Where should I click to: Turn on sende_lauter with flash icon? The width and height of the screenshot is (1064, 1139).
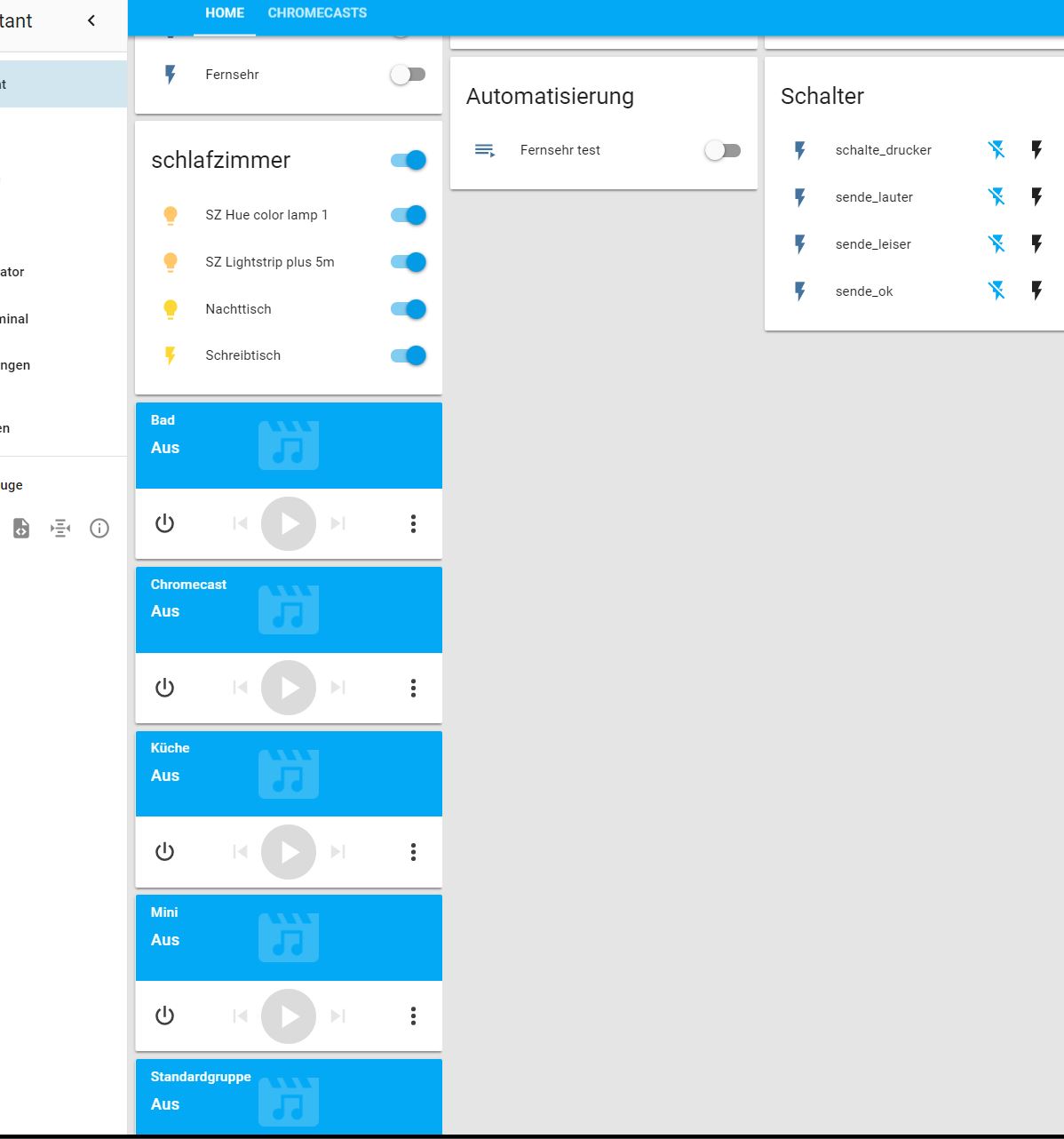pos(1036,196)
